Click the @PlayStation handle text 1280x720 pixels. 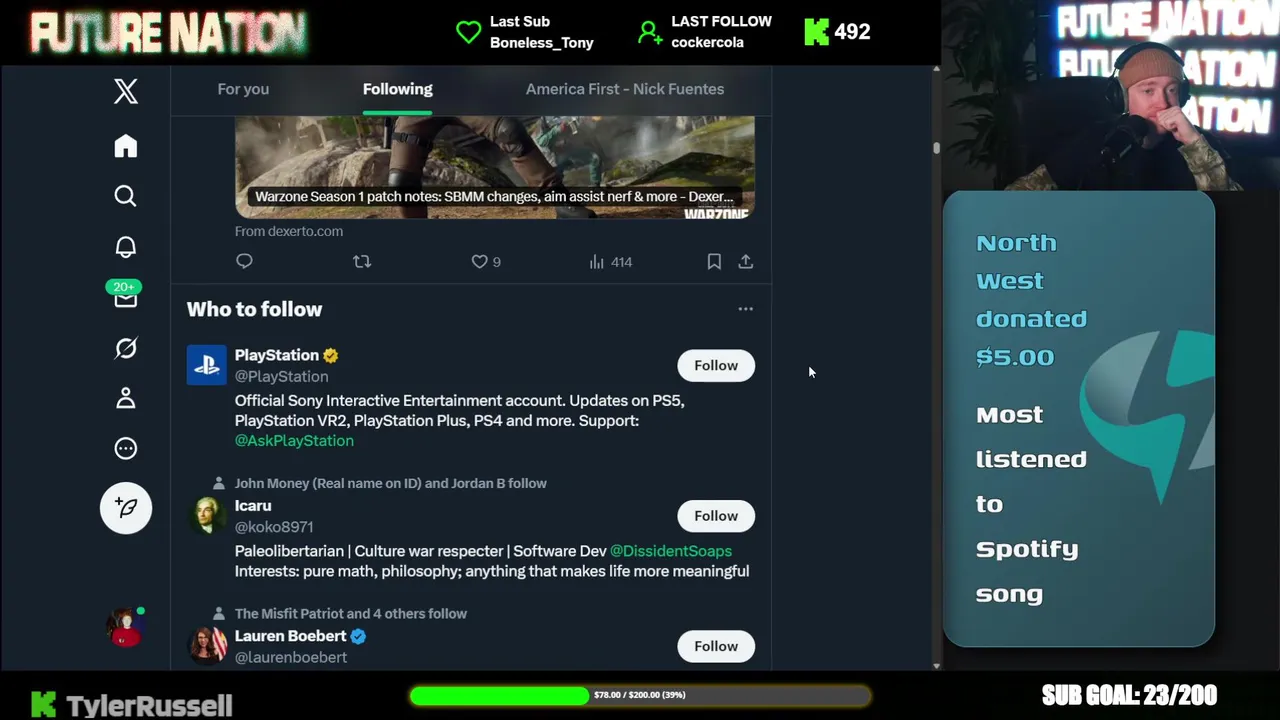(x=281, y=376)
